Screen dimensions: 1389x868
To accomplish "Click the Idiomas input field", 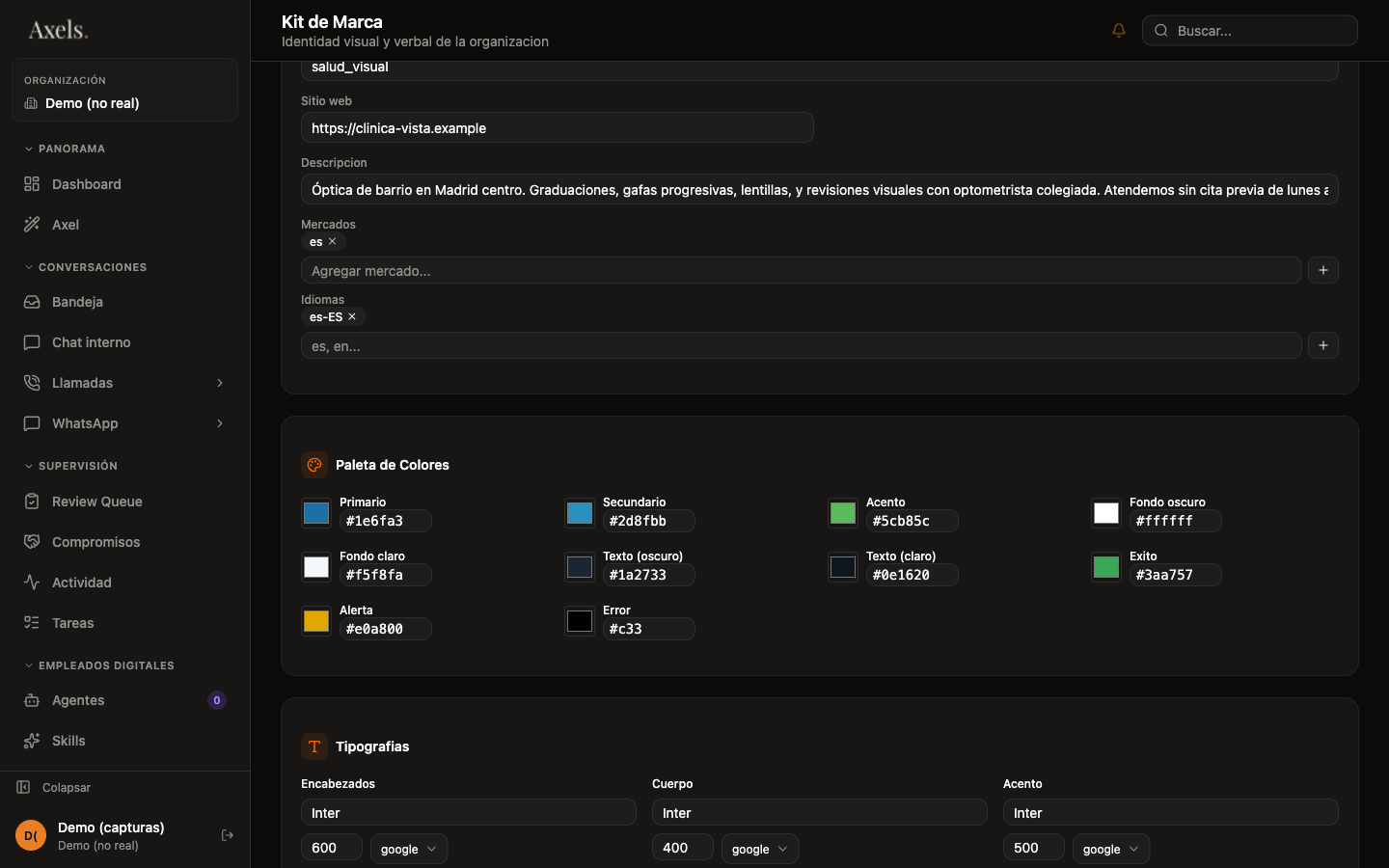I will click(x=802, y=345).
